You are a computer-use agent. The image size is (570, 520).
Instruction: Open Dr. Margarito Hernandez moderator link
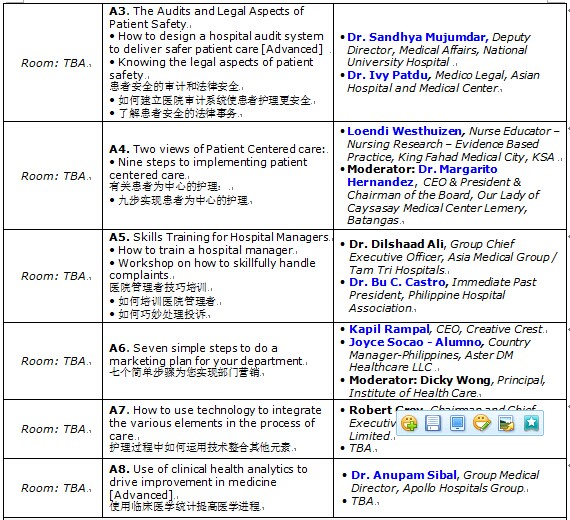422,175
